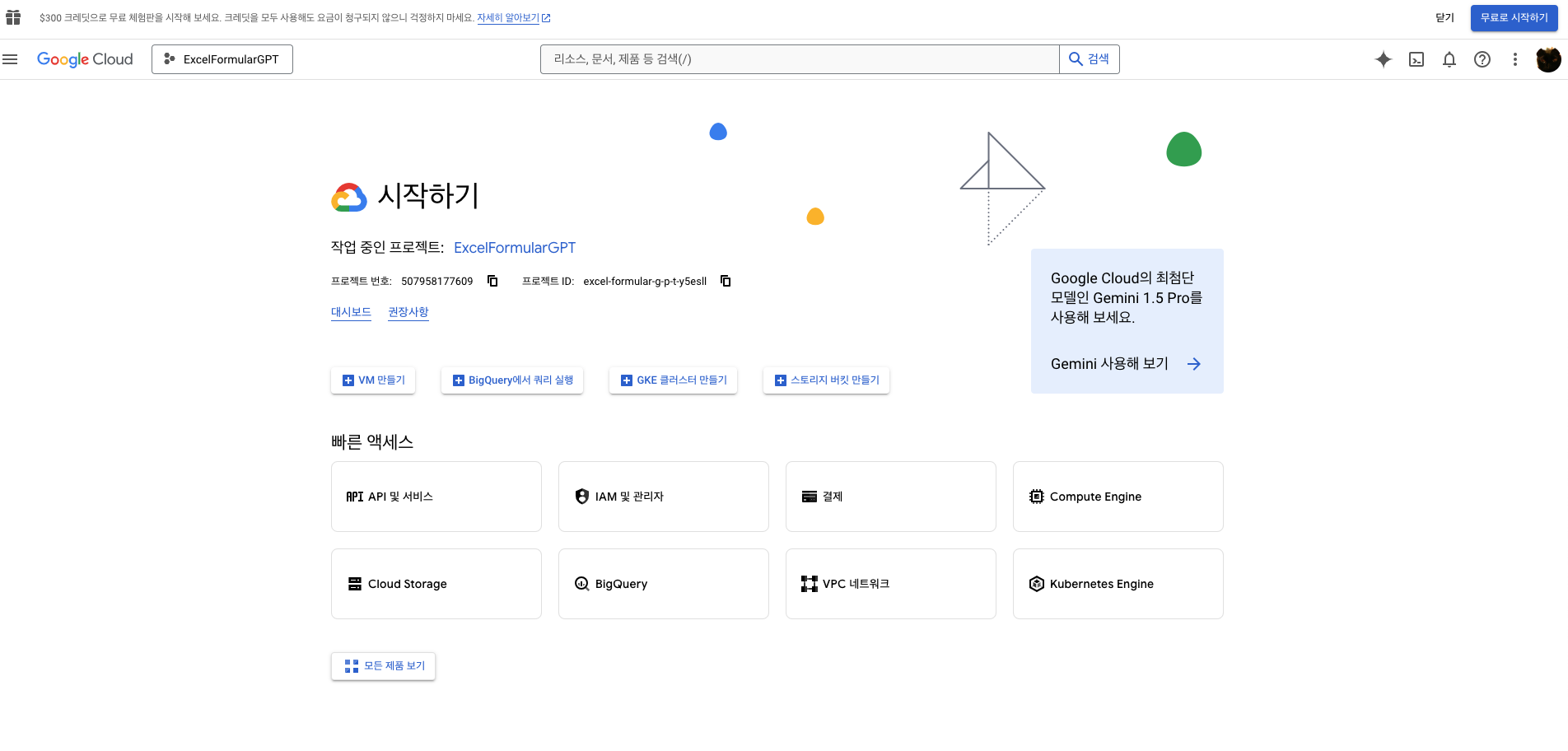The height and width of the screenshot is (751, 1568).
Task: Open the BigQuery quick access card
Action: (664, 584)
